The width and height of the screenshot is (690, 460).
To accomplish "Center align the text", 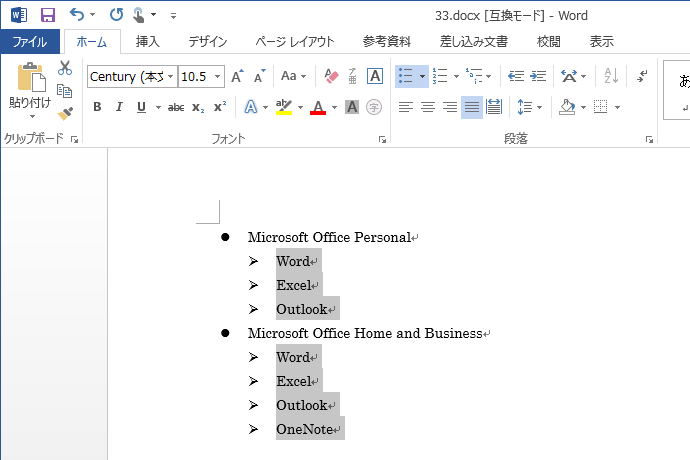I will [428, 107].
